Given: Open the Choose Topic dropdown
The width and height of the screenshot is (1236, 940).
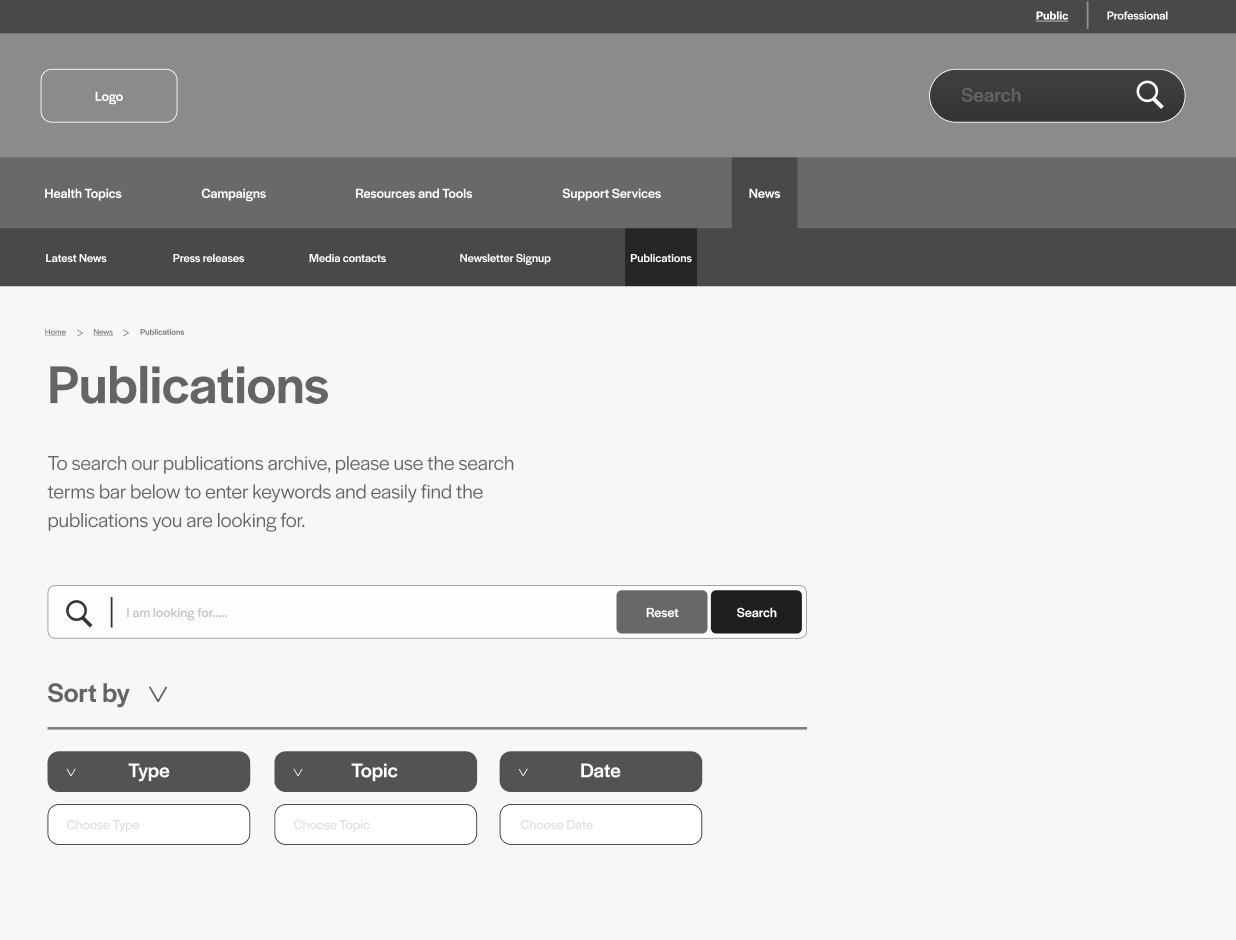Looking at the screenshot, I should (375, 825).
